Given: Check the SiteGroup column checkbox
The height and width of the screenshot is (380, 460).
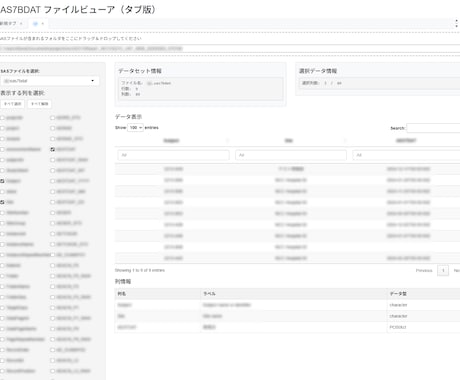Looking at the screenshot, I should [x=2, y=223].
